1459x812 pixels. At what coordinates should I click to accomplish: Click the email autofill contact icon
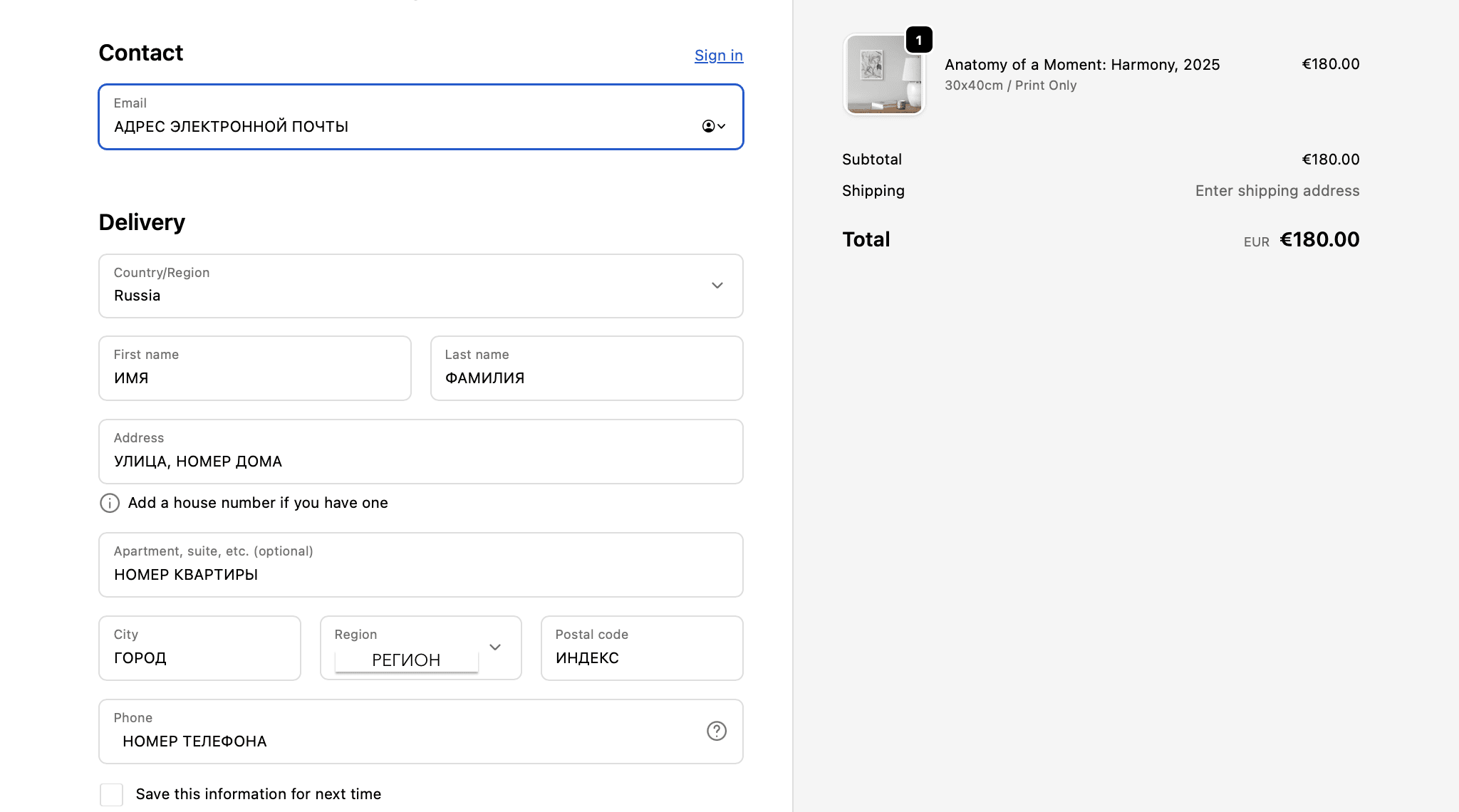click(707, 126)
